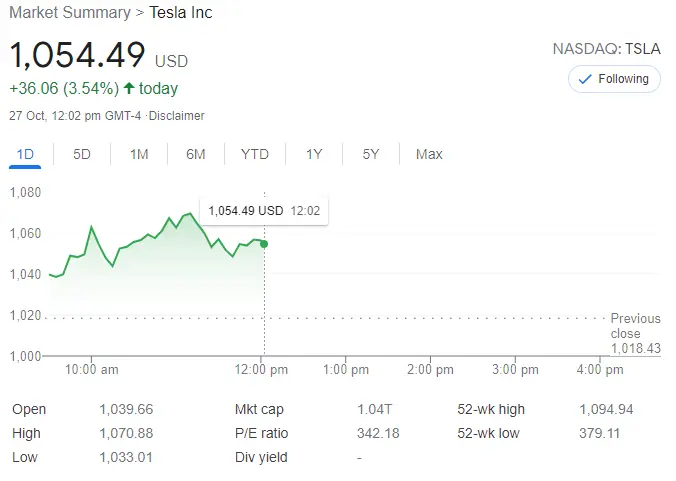The width and height of the screenshot is (676, 481).
Task: Select the 1Y time range
Action: click(314, 154)
